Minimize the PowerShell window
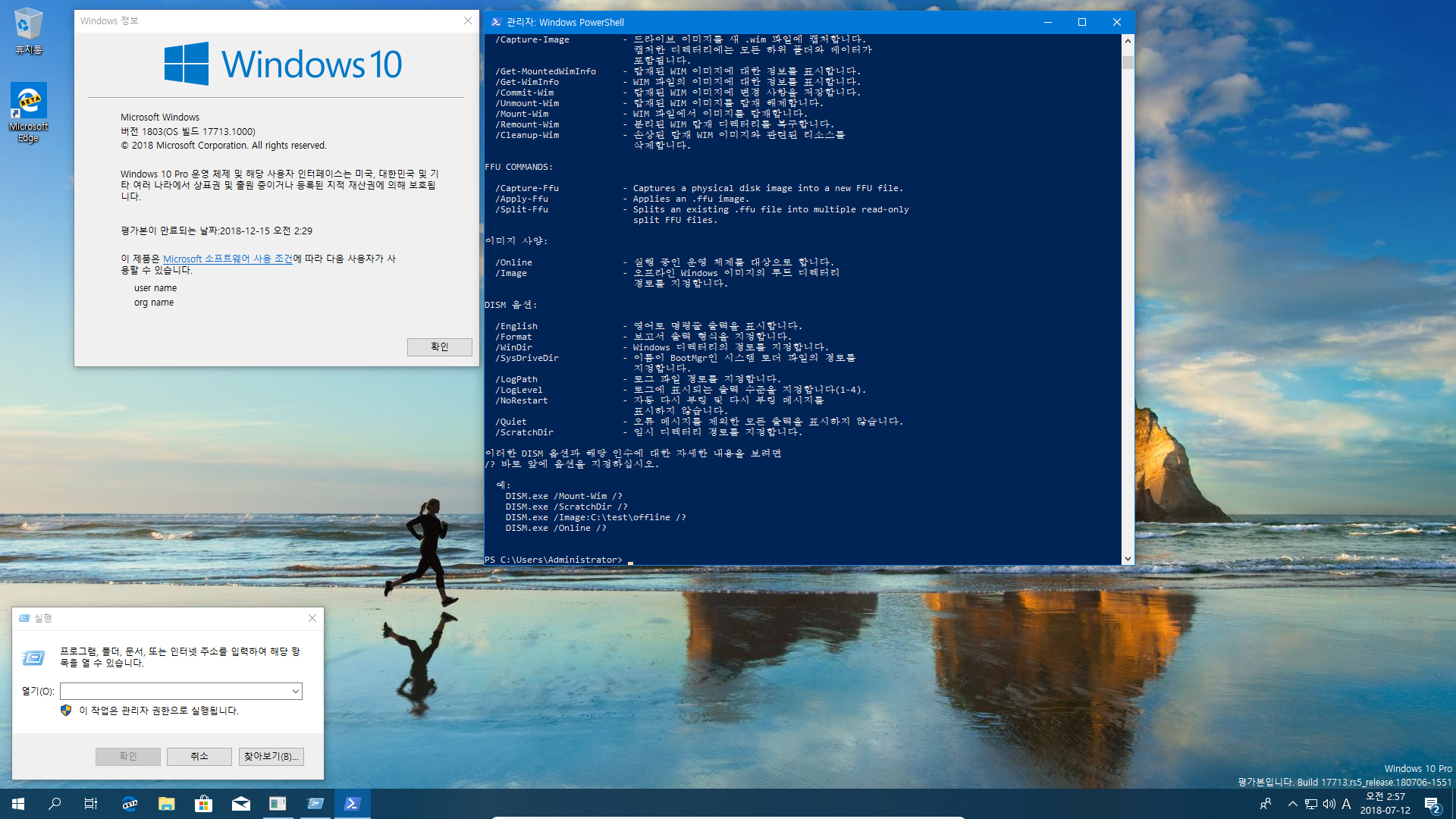 (x=1047, y=22)
